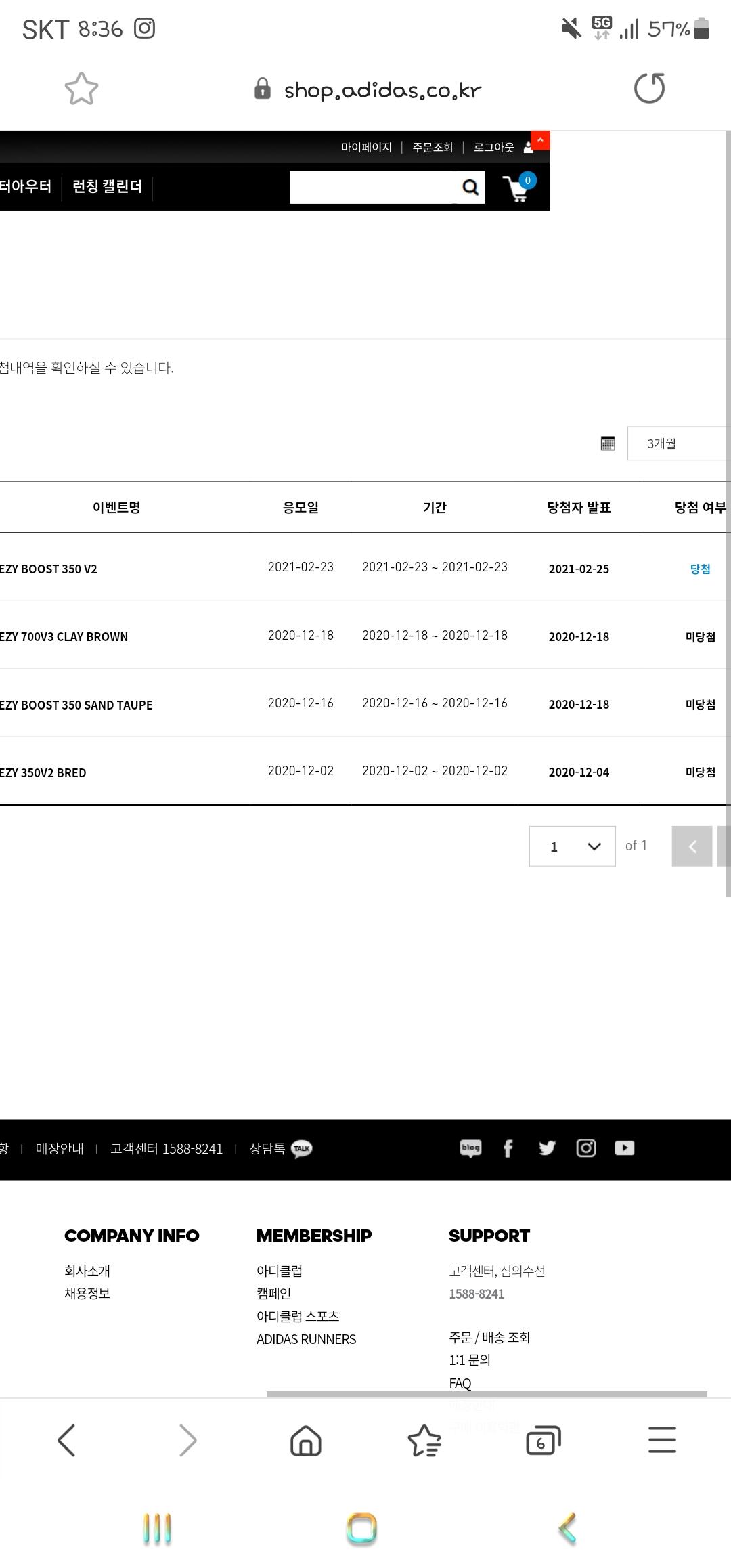Click EZY BOOST 350 SAND TAUPE event

tap(76, 705)
